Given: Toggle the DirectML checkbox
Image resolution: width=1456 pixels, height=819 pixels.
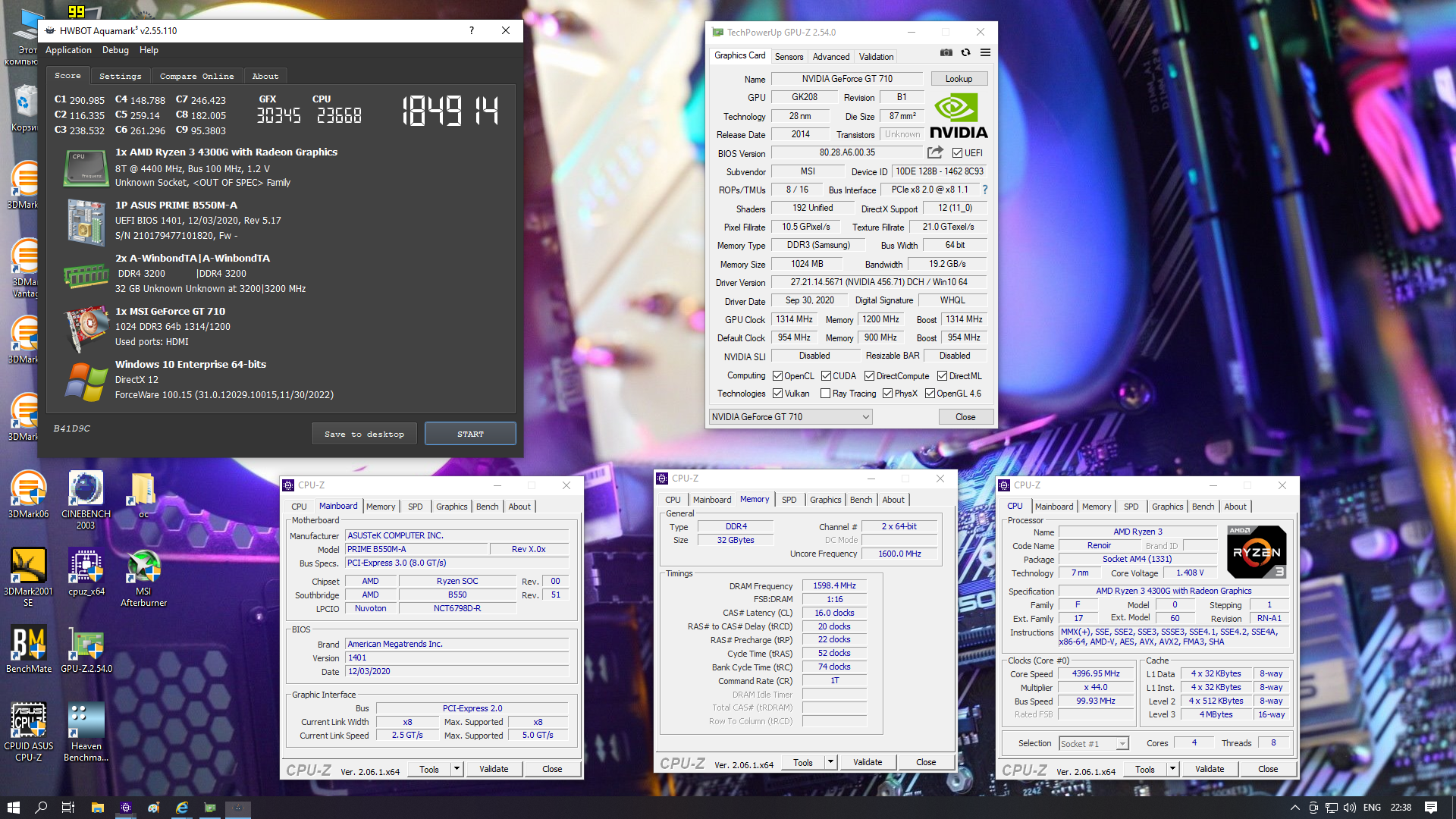Looking at the screenshot, I should point(942,376).
